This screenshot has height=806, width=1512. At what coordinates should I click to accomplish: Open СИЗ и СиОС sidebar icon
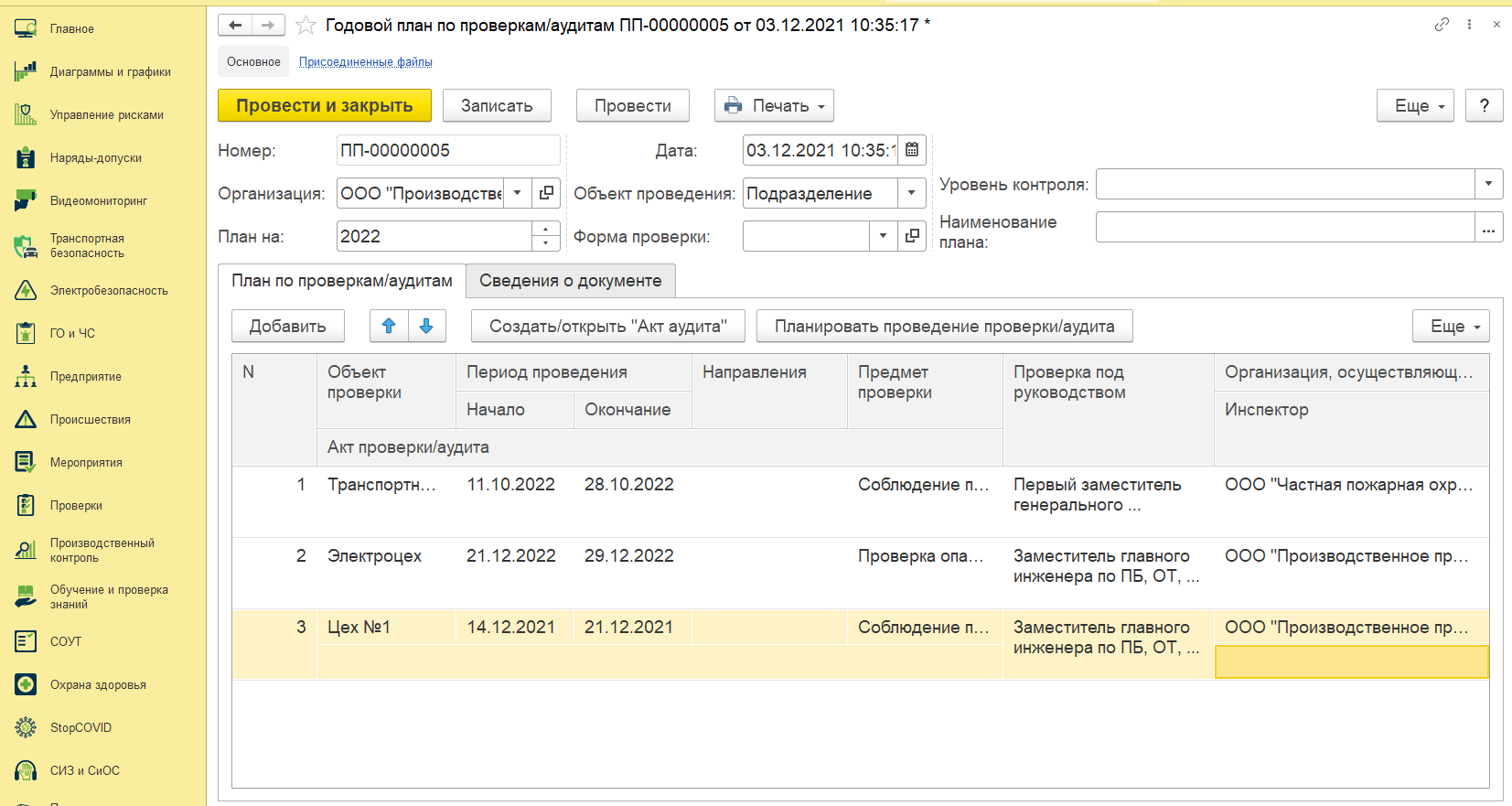[x=26, y=770]
